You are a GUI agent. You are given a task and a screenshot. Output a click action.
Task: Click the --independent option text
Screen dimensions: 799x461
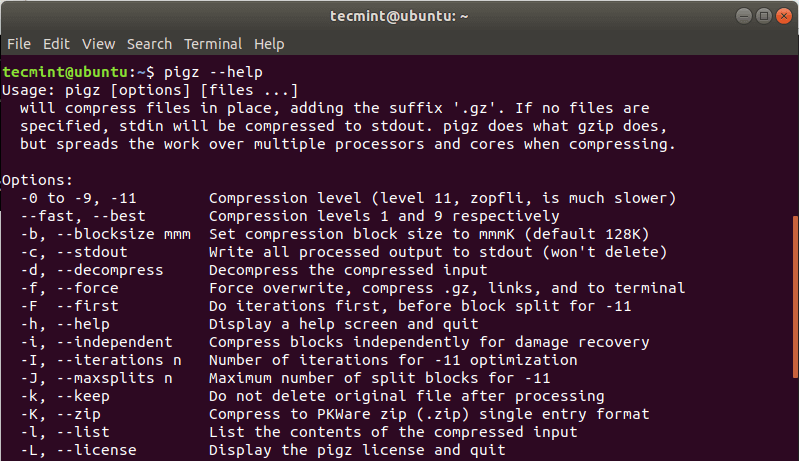point(115,342)
